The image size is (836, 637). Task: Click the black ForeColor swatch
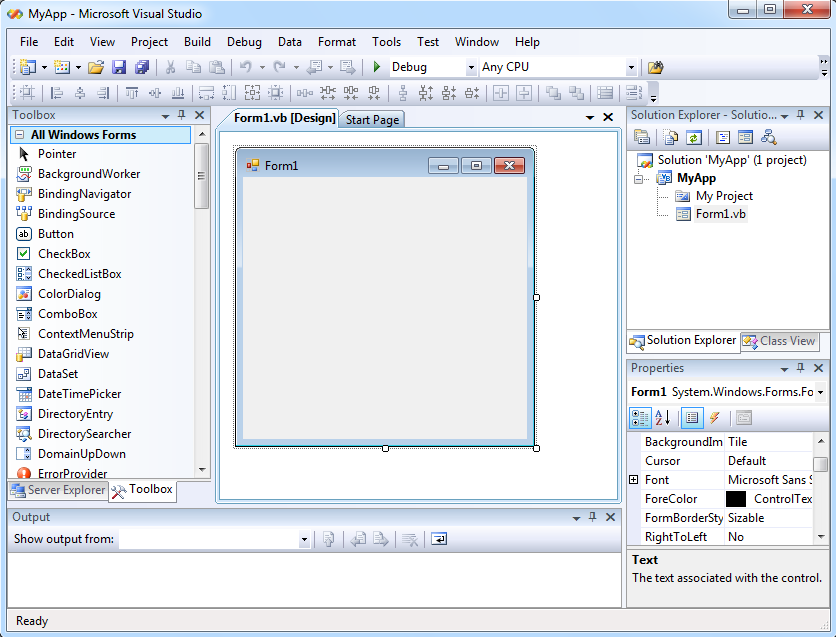(736, 499)
